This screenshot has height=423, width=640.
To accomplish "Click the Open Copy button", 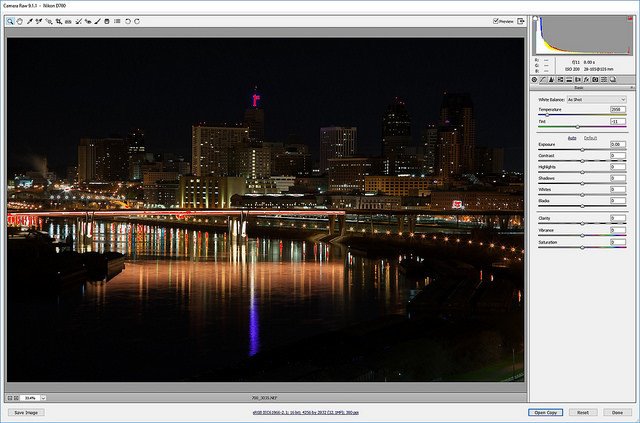I will point(545,412).
